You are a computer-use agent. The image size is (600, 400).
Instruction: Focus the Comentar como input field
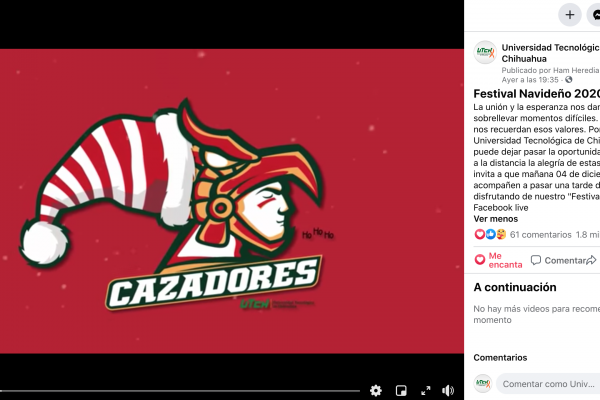(548, 384)
